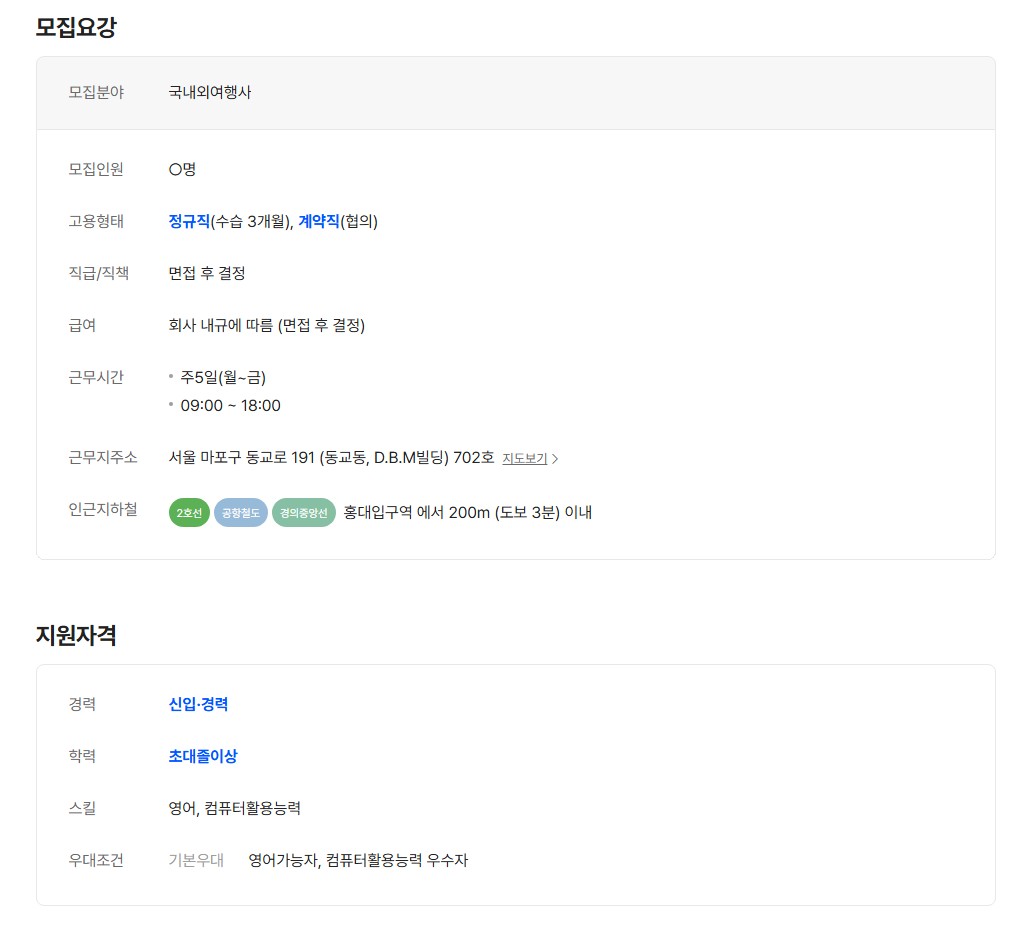This screenshot has width=1029, height=927.
Task: Select the 계약직 contract type link
Action: (x=319, y=221)
